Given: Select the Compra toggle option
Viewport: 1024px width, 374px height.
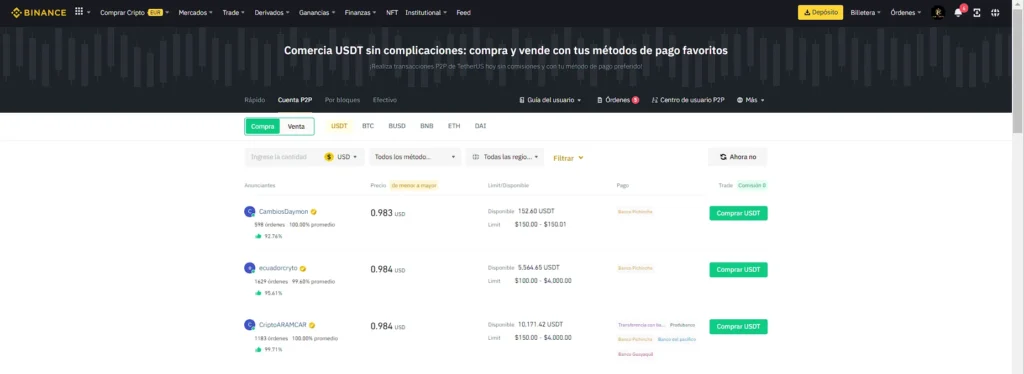Looking at the screenshot, I should (263, 127).
